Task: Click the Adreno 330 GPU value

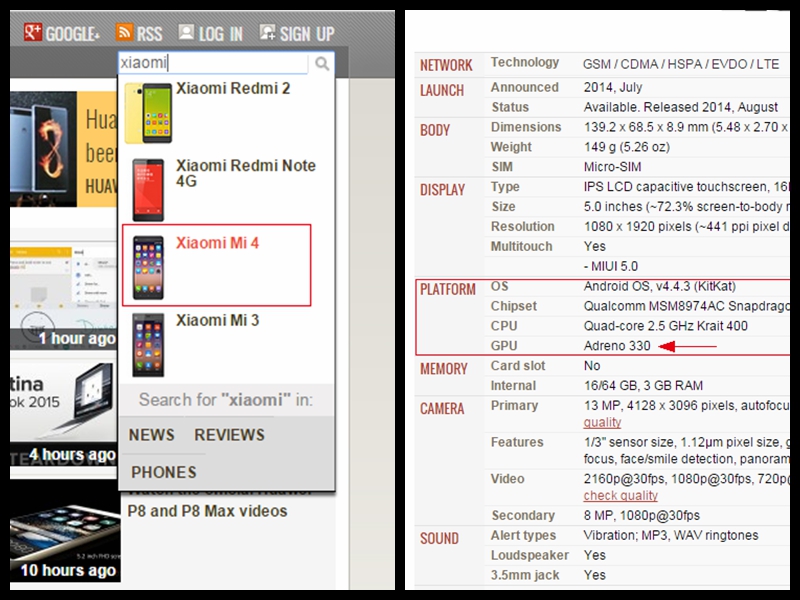Action: [617, 346]
